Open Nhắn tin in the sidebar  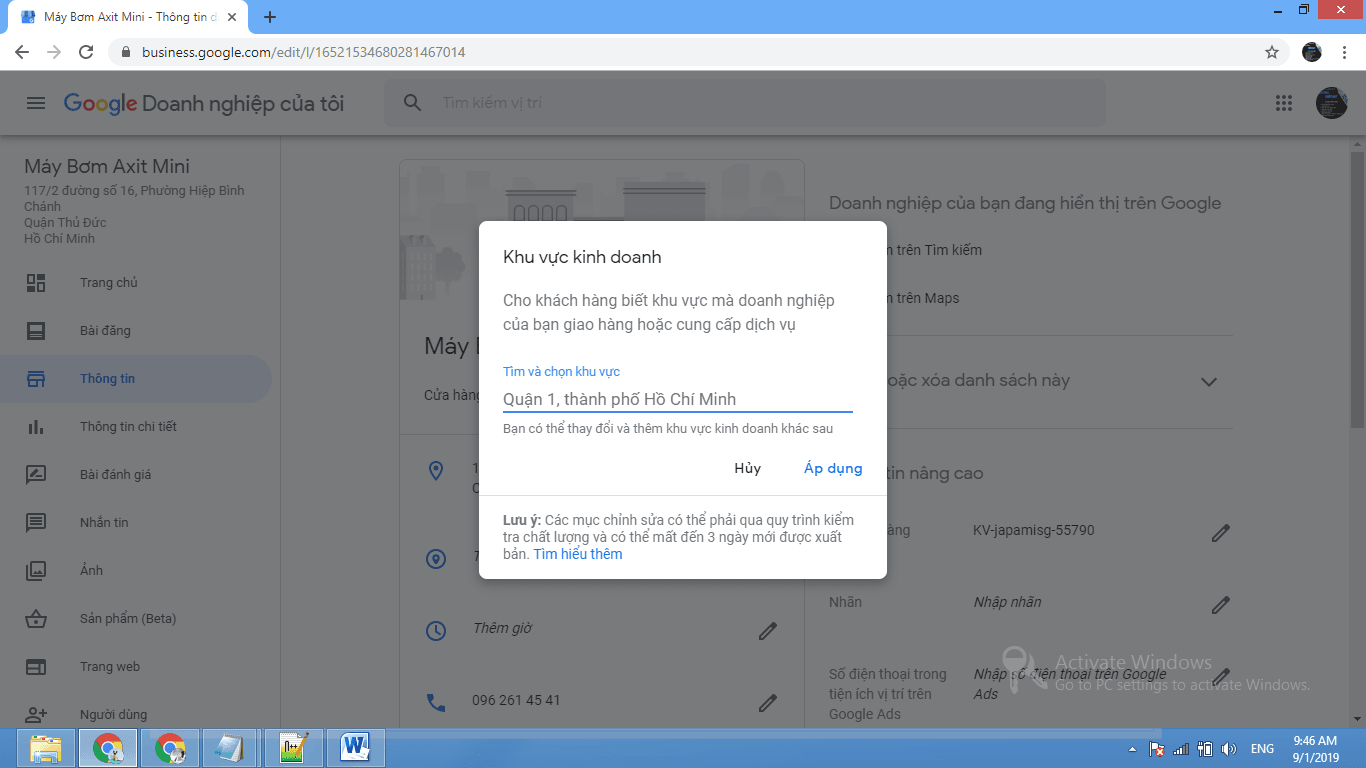click(x=136, y=523)
